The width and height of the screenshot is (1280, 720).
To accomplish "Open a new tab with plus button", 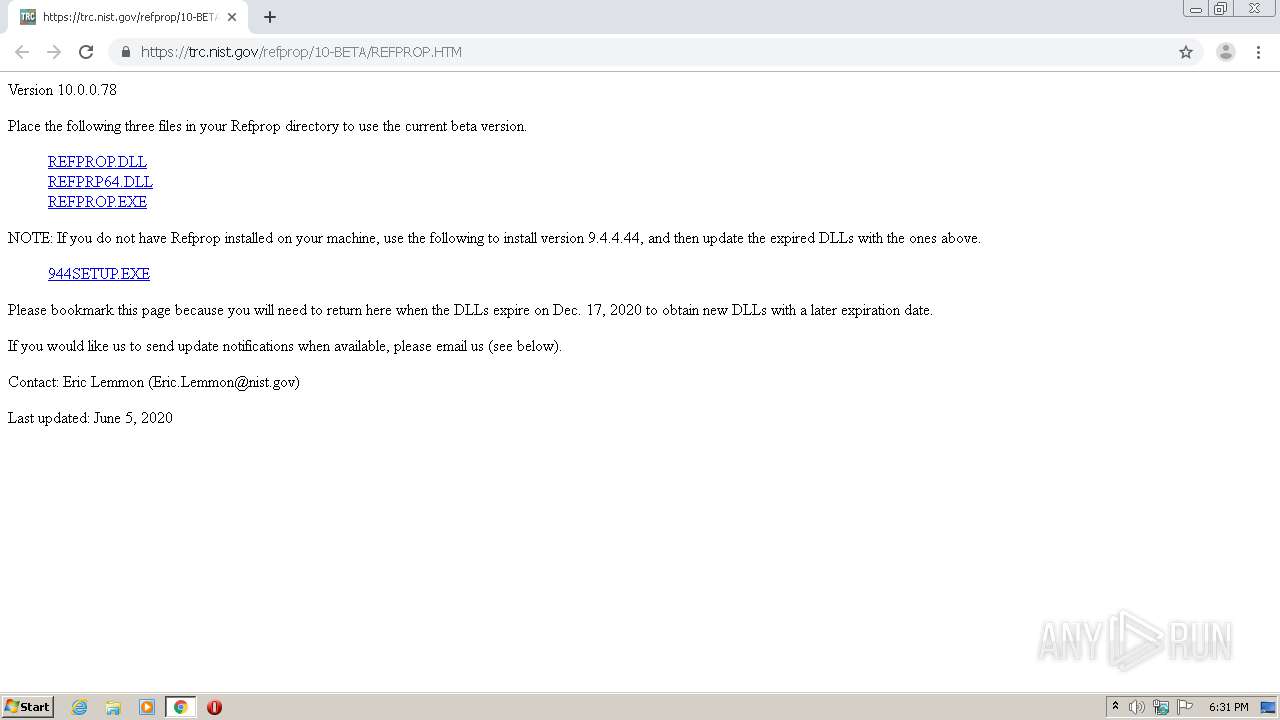I will (x=270, y=17).
